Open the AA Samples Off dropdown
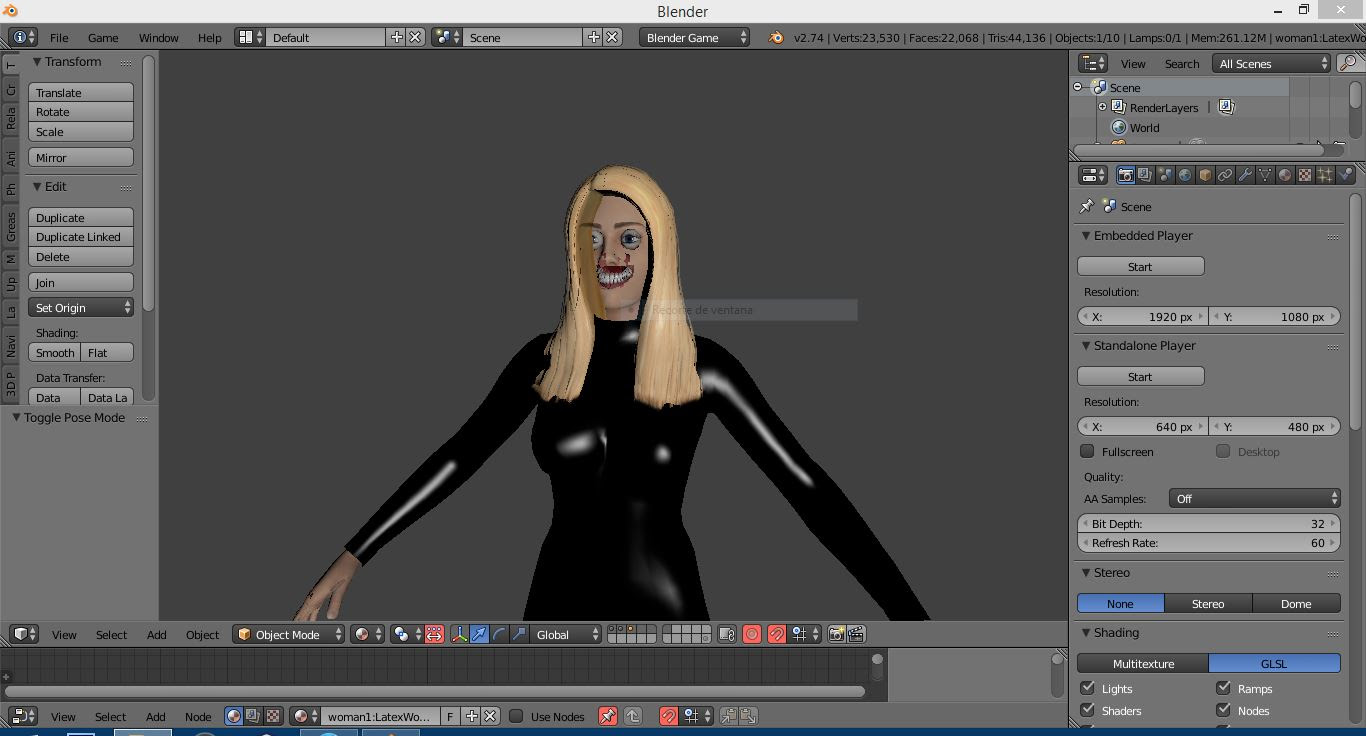The image size is (1366, 736). pos(1255,498)
